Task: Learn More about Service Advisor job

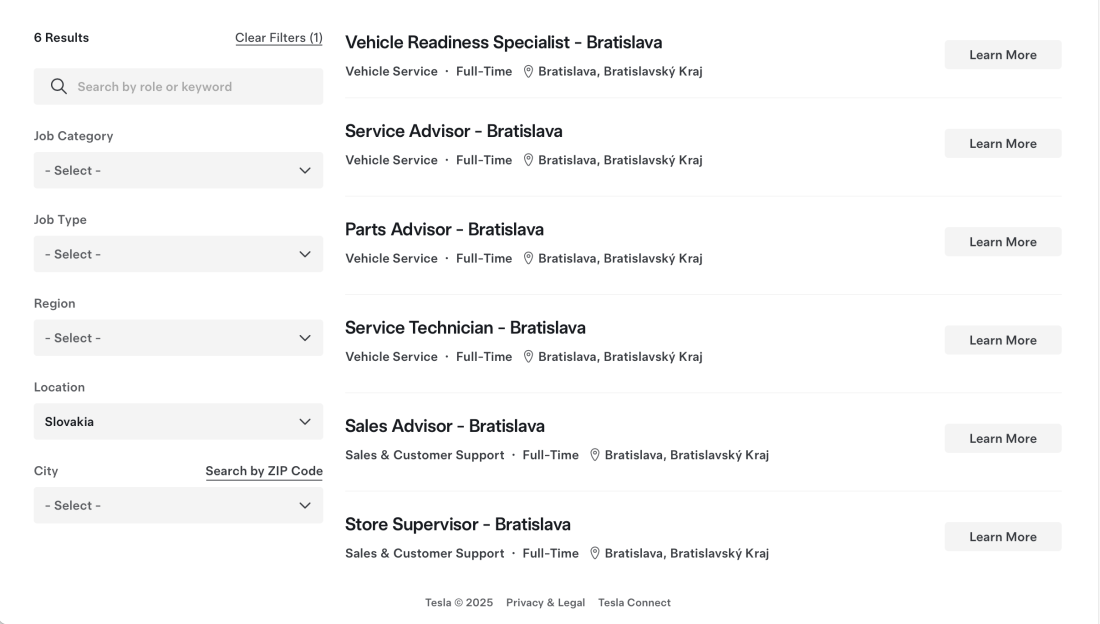Action: pyautogui.click(x=1002, y=143)
